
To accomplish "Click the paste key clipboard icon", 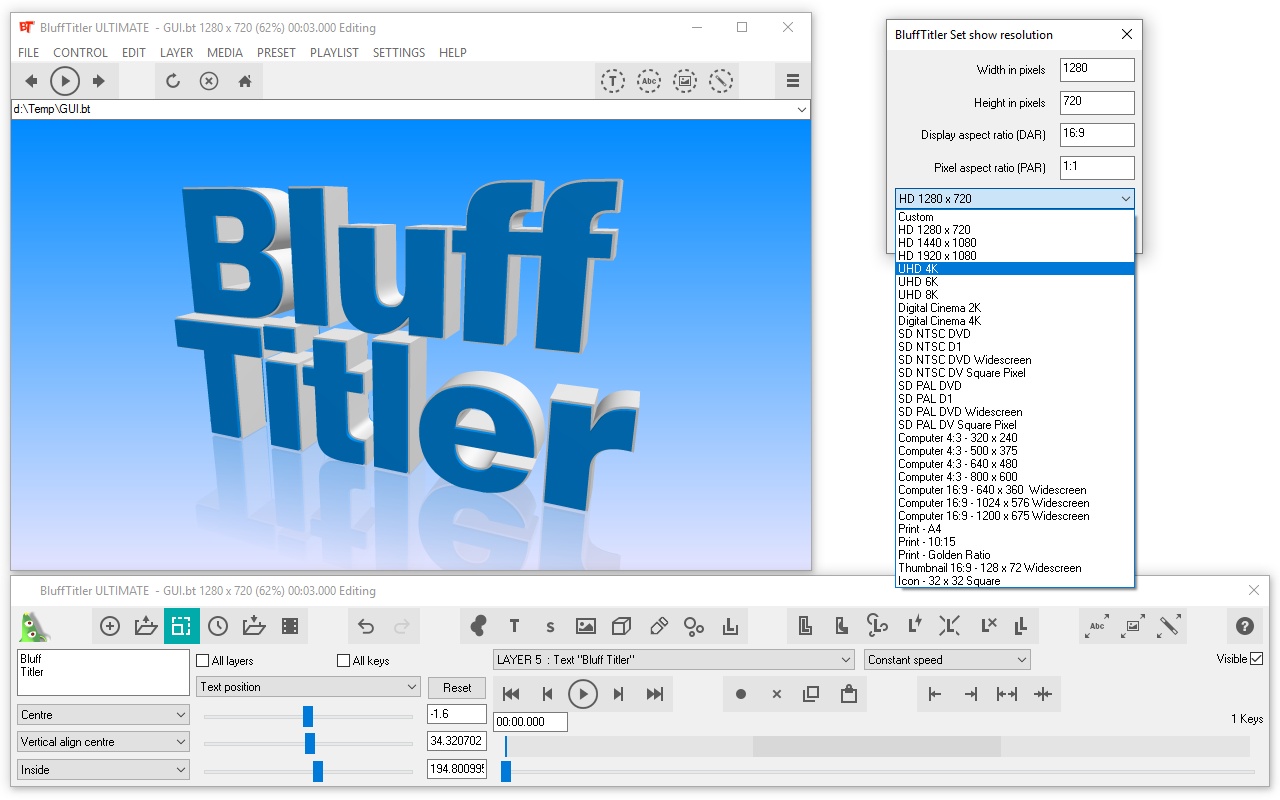I will coord(849,694).
